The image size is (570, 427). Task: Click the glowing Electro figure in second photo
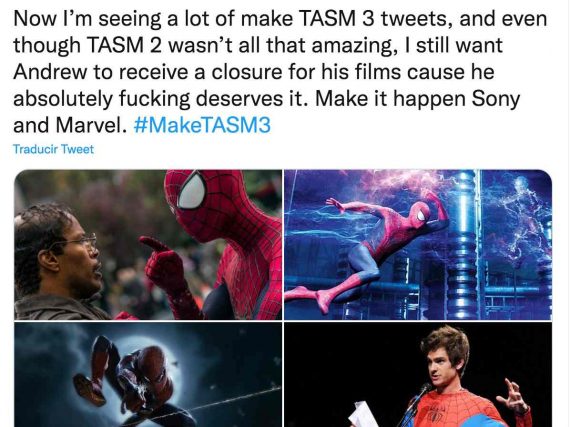point(522,218)
